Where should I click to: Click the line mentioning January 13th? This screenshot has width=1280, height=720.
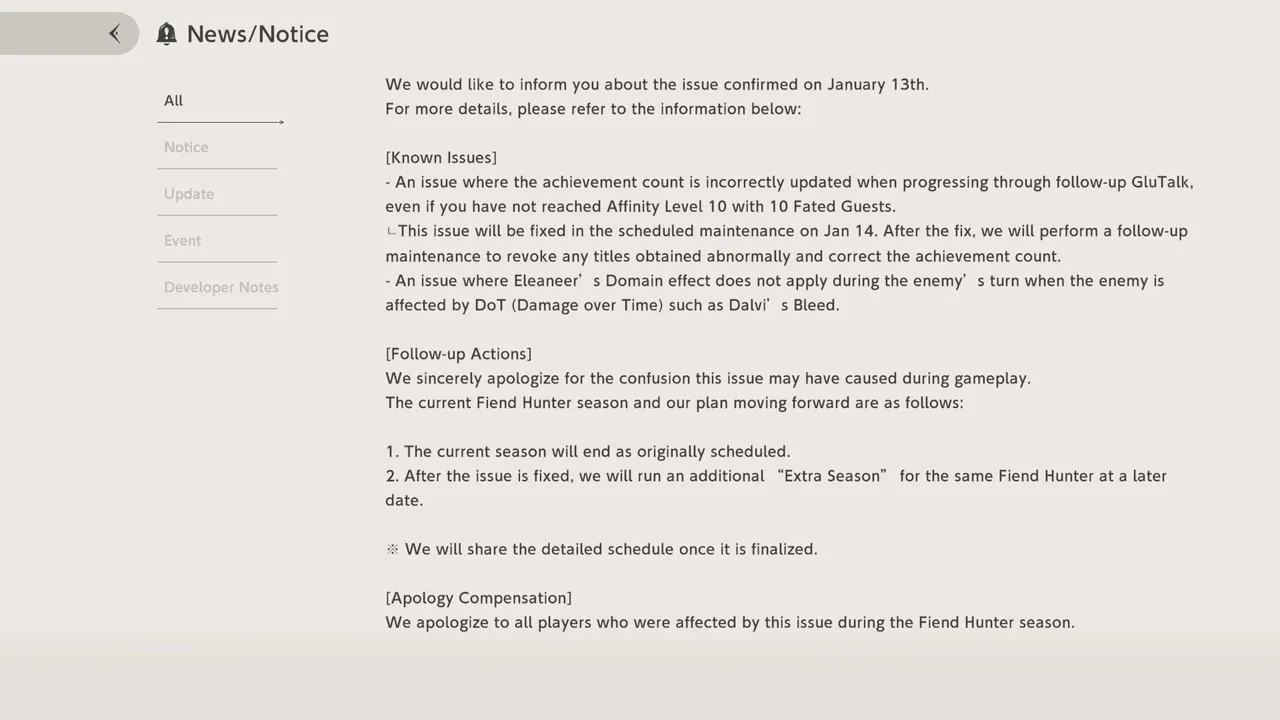(x=657, y=84)
